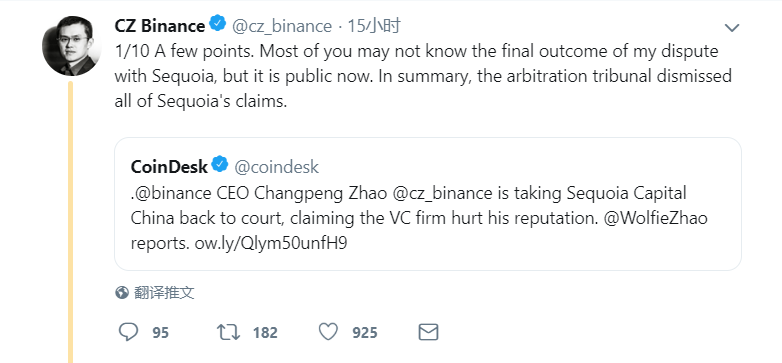Like the tweet with the heart icon

(328, 332)
